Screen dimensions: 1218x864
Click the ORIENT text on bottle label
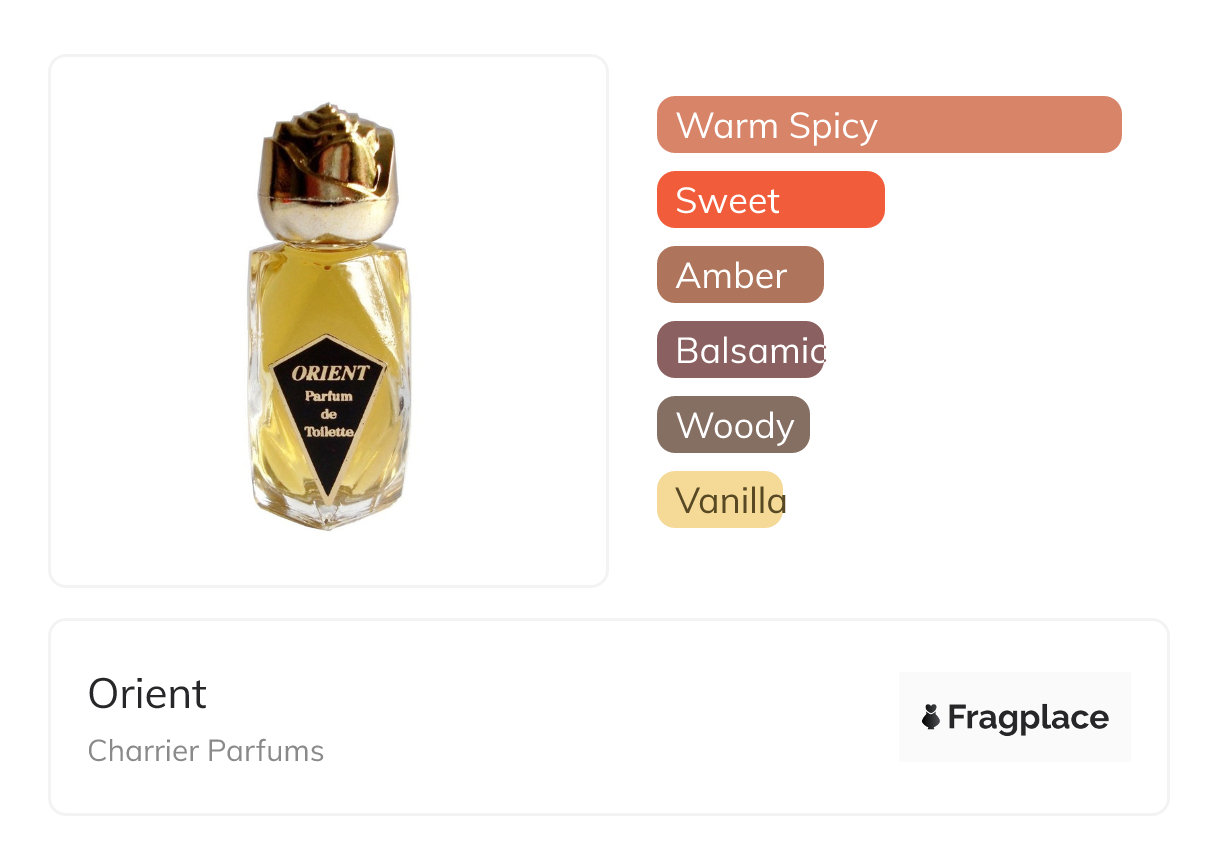330,374
